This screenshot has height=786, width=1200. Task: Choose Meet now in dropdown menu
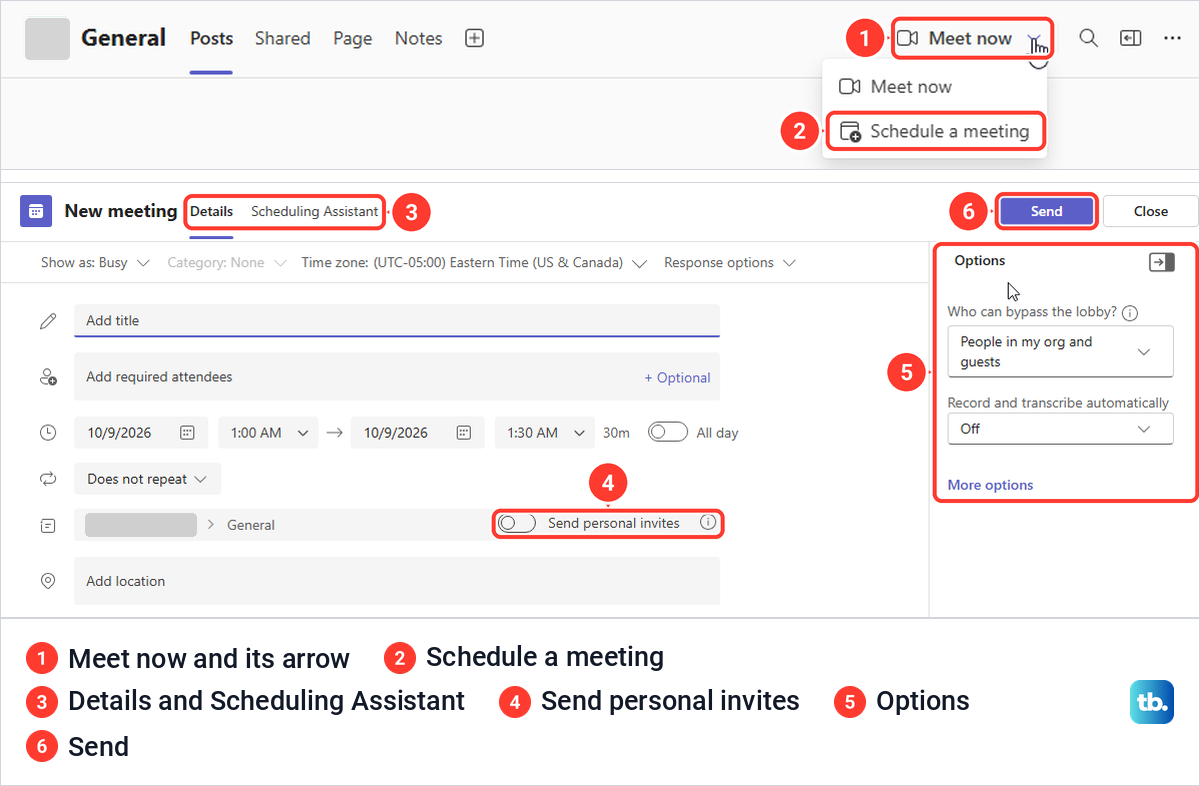934,87
